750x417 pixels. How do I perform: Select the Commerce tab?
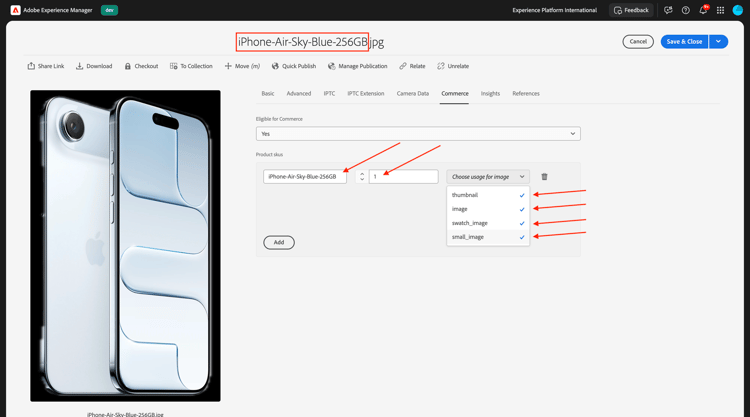[455, 94]
